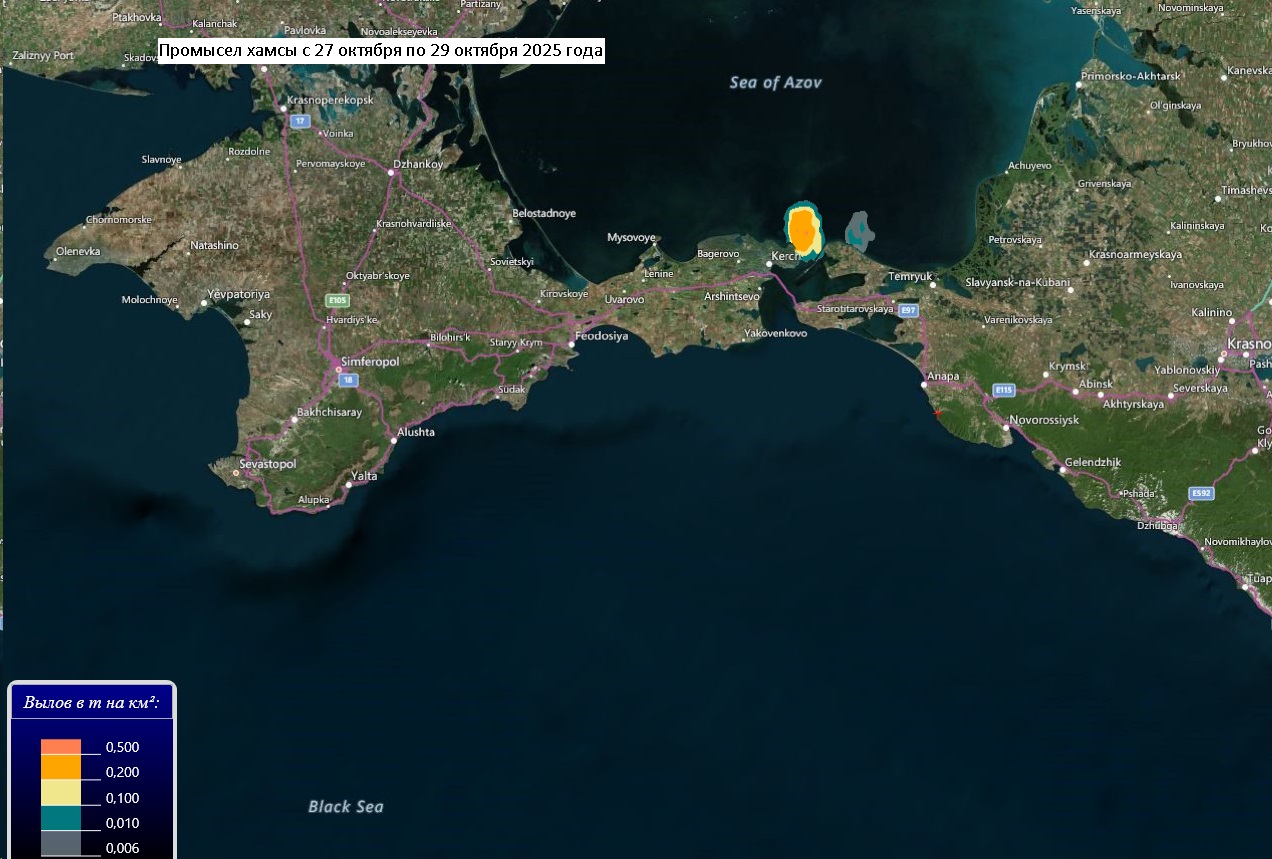Select the 0,500 legend color swatch
This screenshot has height=859, width=1272.
click(60, 747)
